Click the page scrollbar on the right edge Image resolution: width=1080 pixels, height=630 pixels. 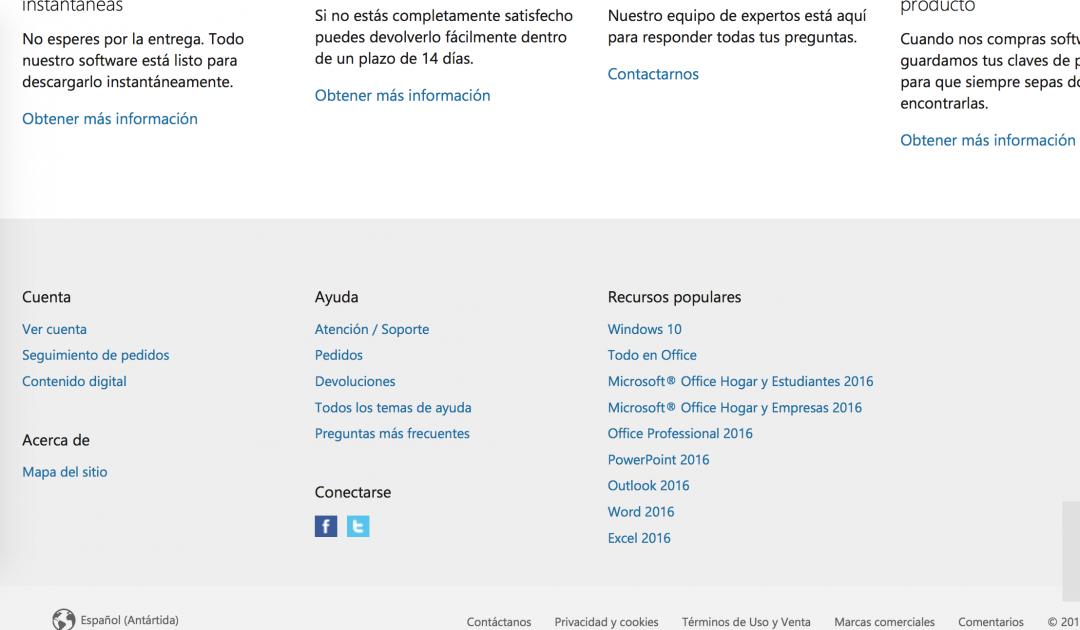point(1070,550)
